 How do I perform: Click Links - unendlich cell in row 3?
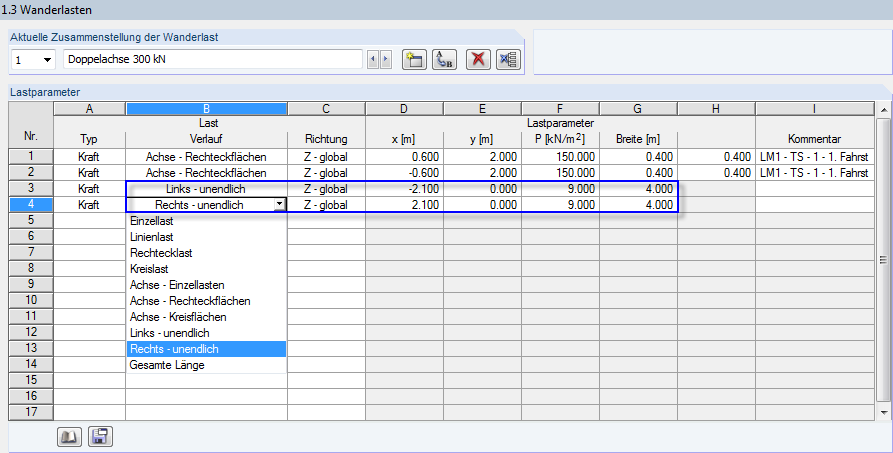[206, 189]
